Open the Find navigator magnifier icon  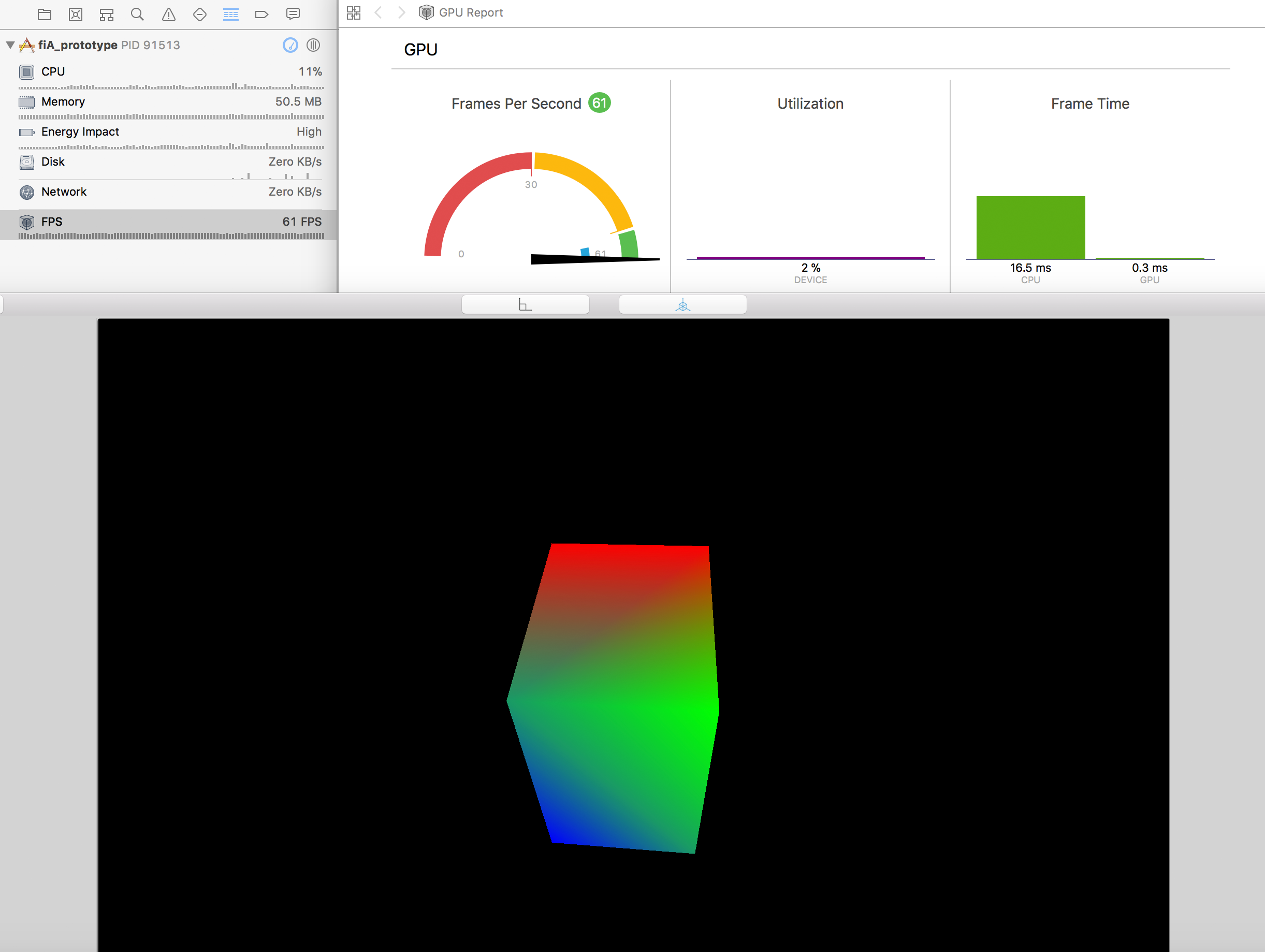coord(137,14)
